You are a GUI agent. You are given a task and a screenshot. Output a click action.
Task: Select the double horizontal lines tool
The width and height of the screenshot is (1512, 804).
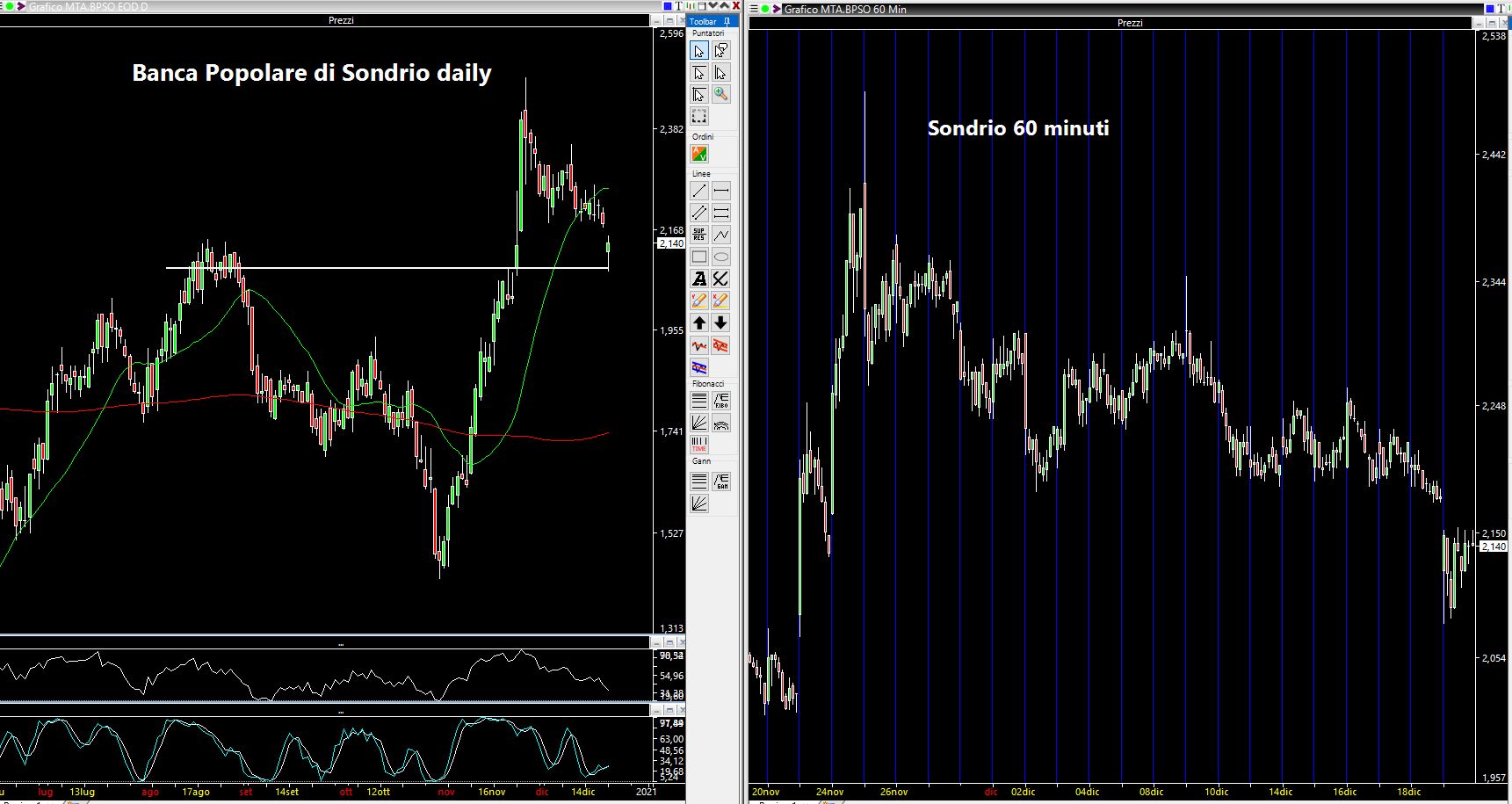(721, 214)
